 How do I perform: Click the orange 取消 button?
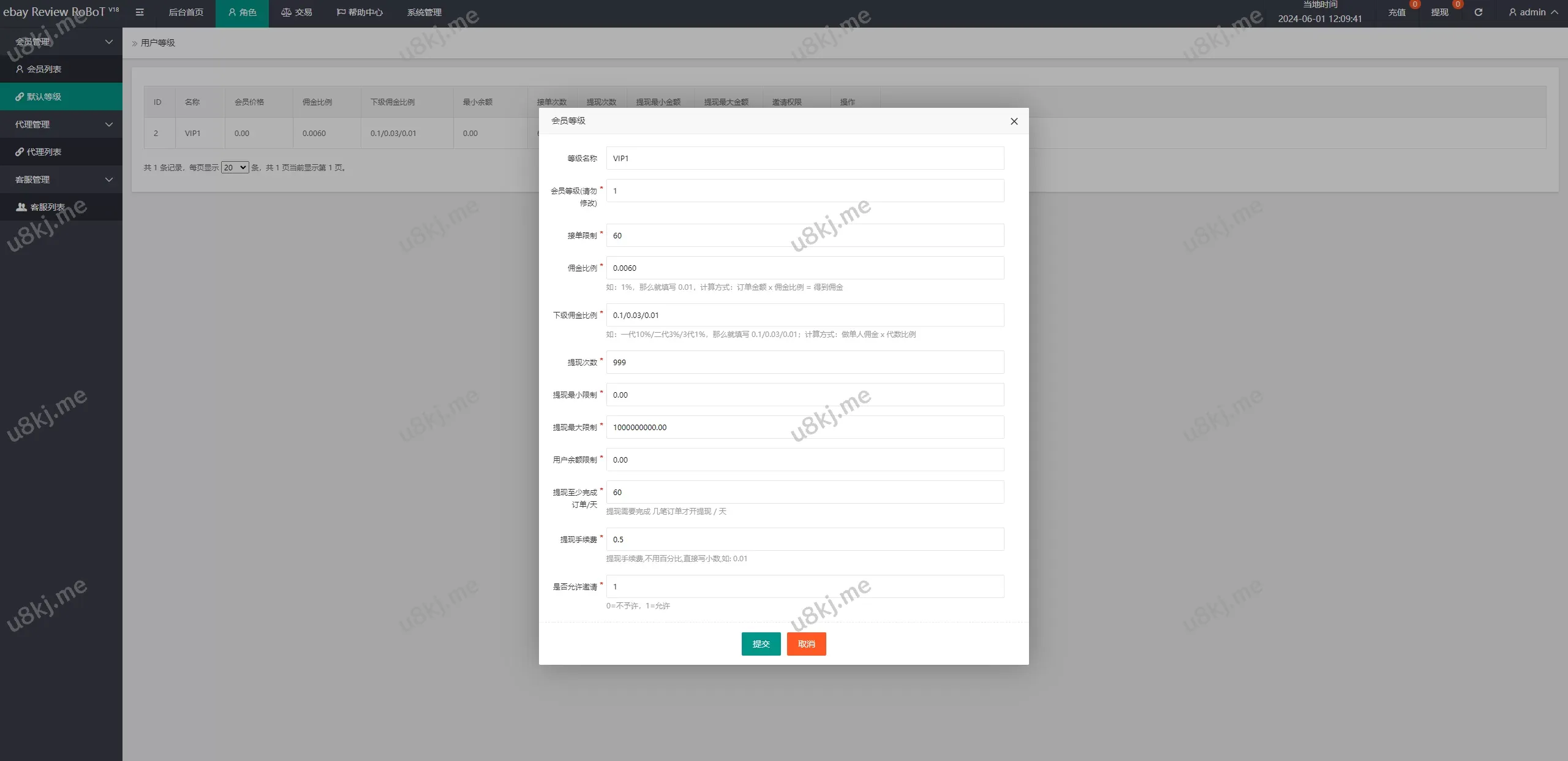pyautogui.click(x=806, y=644)
